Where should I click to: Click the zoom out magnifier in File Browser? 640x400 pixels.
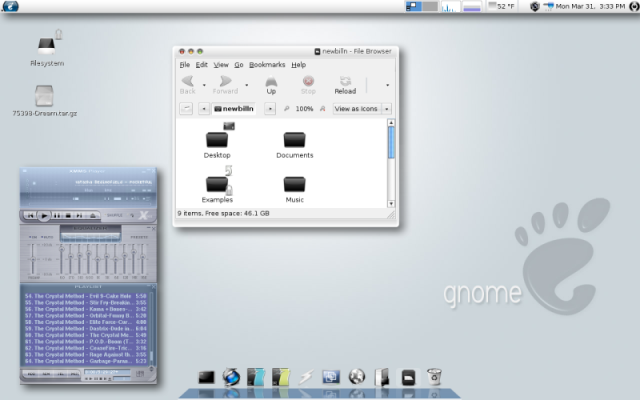coord(287,109)
